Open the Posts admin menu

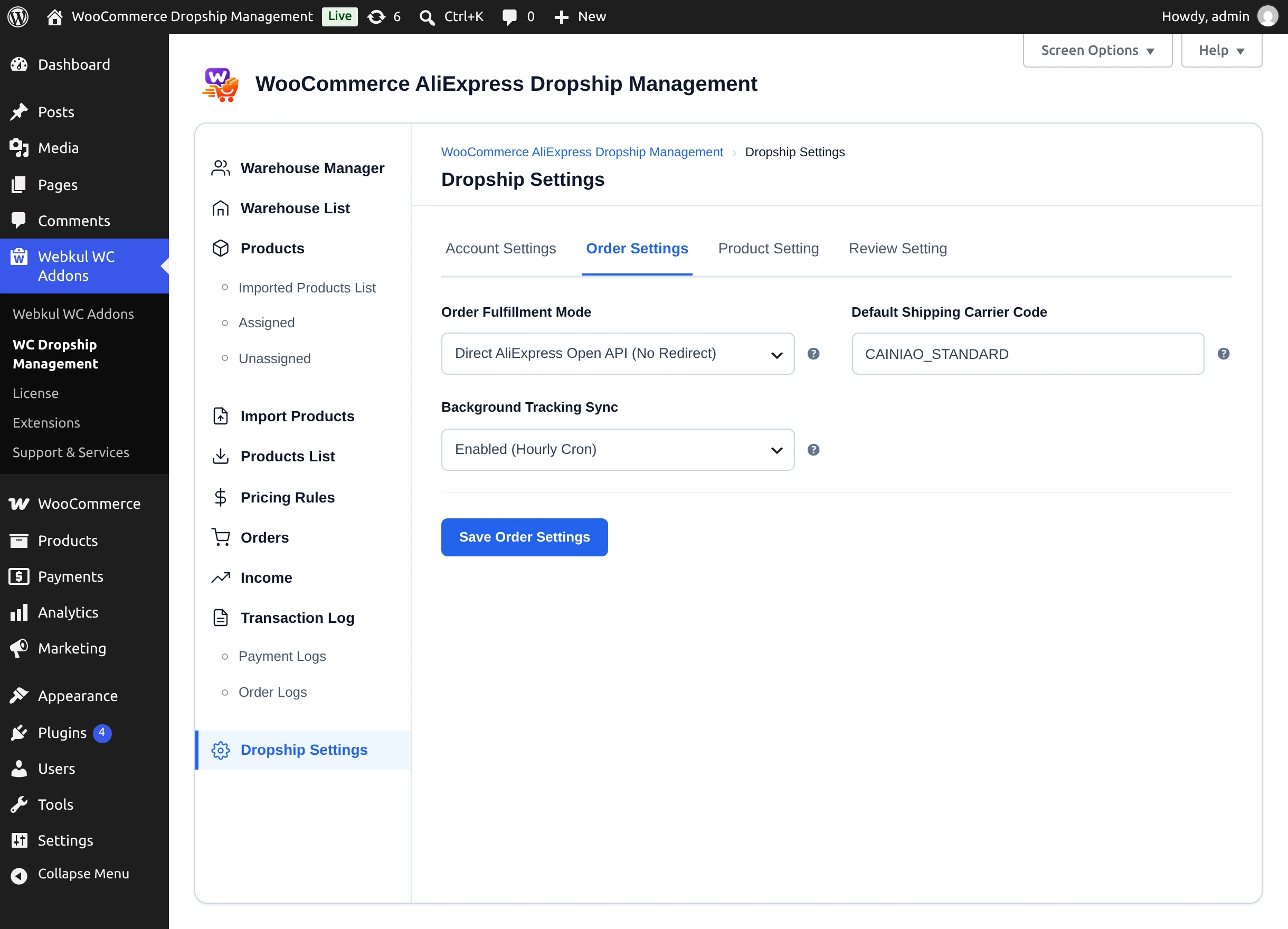(x=84, y=112)
